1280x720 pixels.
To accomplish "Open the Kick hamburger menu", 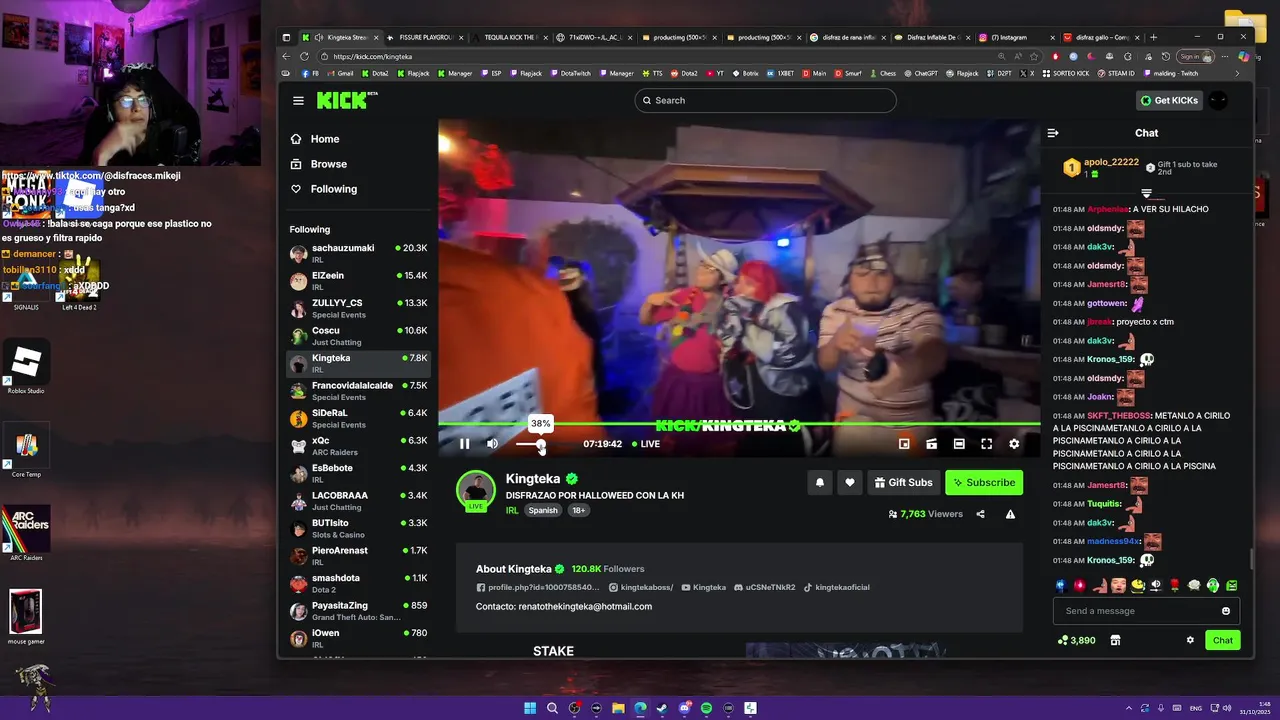I will pos(298,100).
